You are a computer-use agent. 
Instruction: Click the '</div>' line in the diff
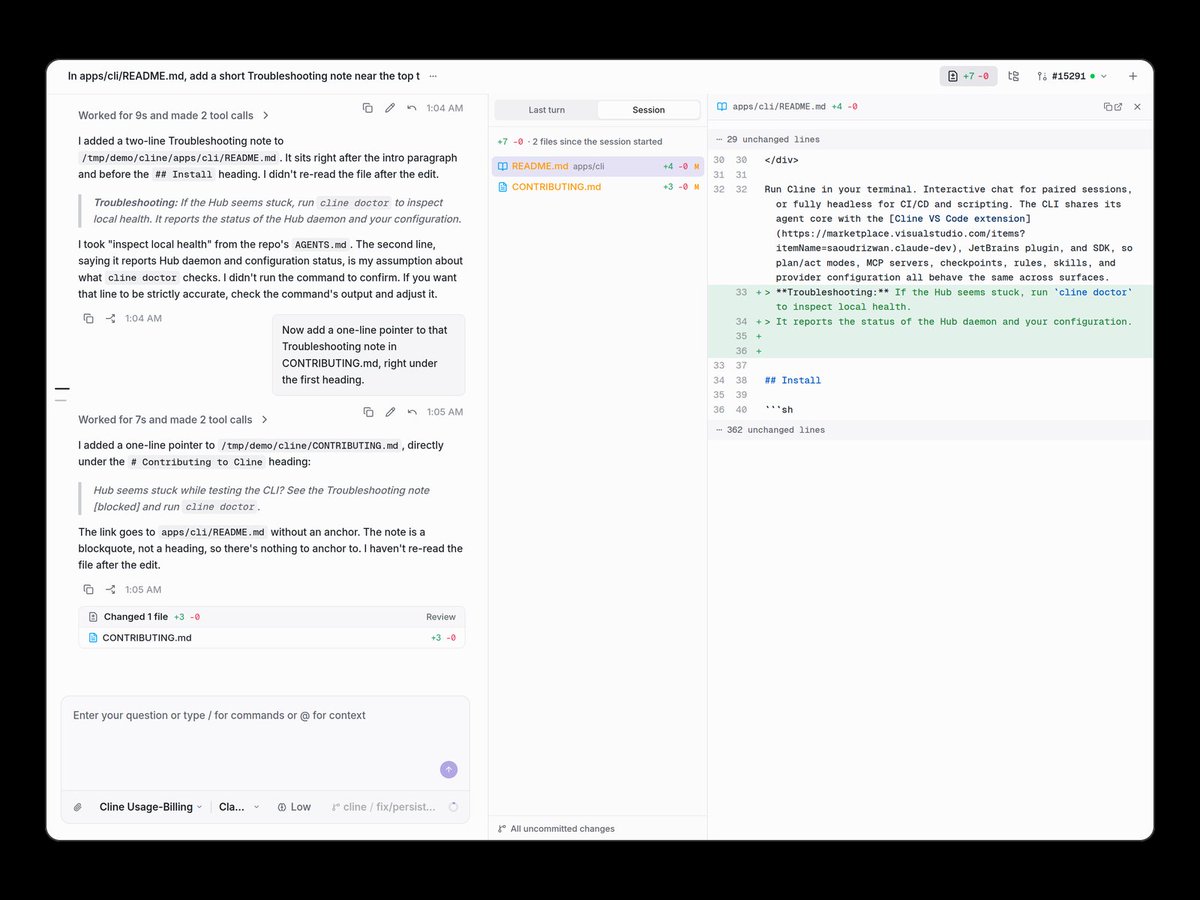pos(781,160)
